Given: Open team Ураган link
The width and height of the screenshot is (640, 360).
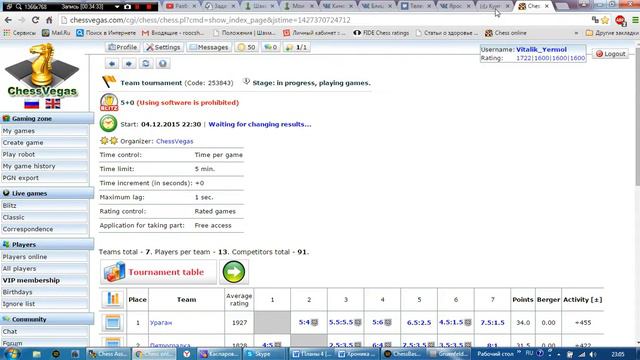Looking at the screenshot, I should 161,323.
